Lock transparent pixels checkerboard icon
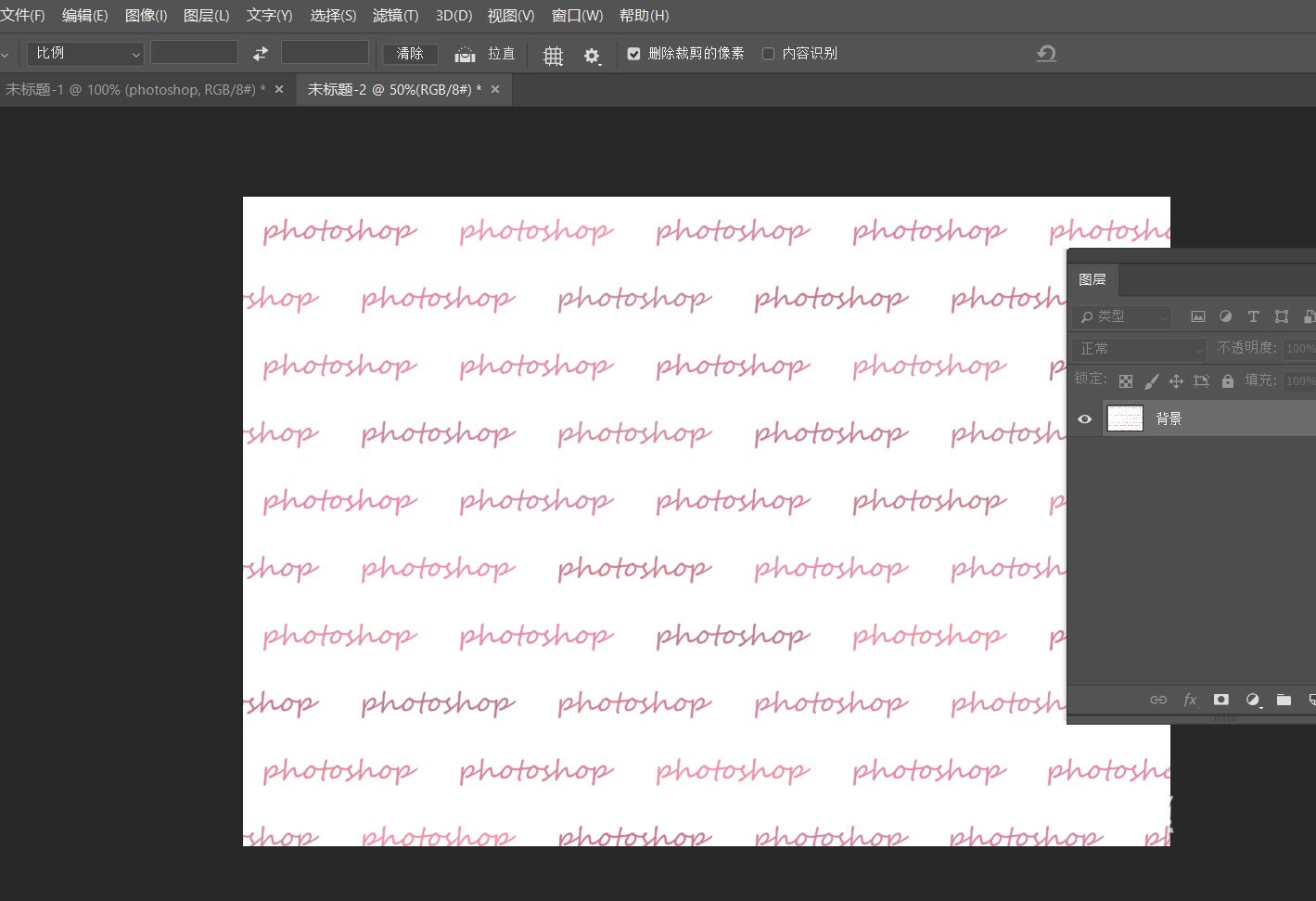1316x901 pixels. [x=1125, y=380]
